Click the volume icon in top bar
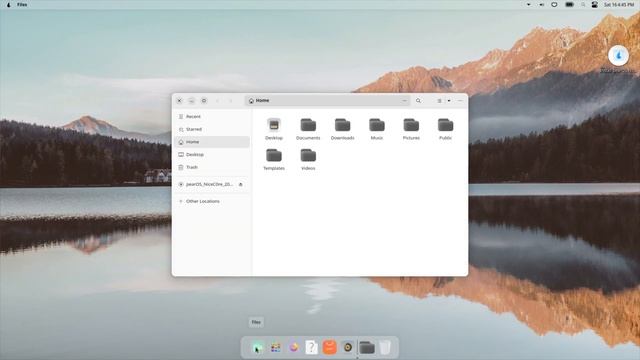Viewport: 640px width, 360px height. (x=542, y=4)
